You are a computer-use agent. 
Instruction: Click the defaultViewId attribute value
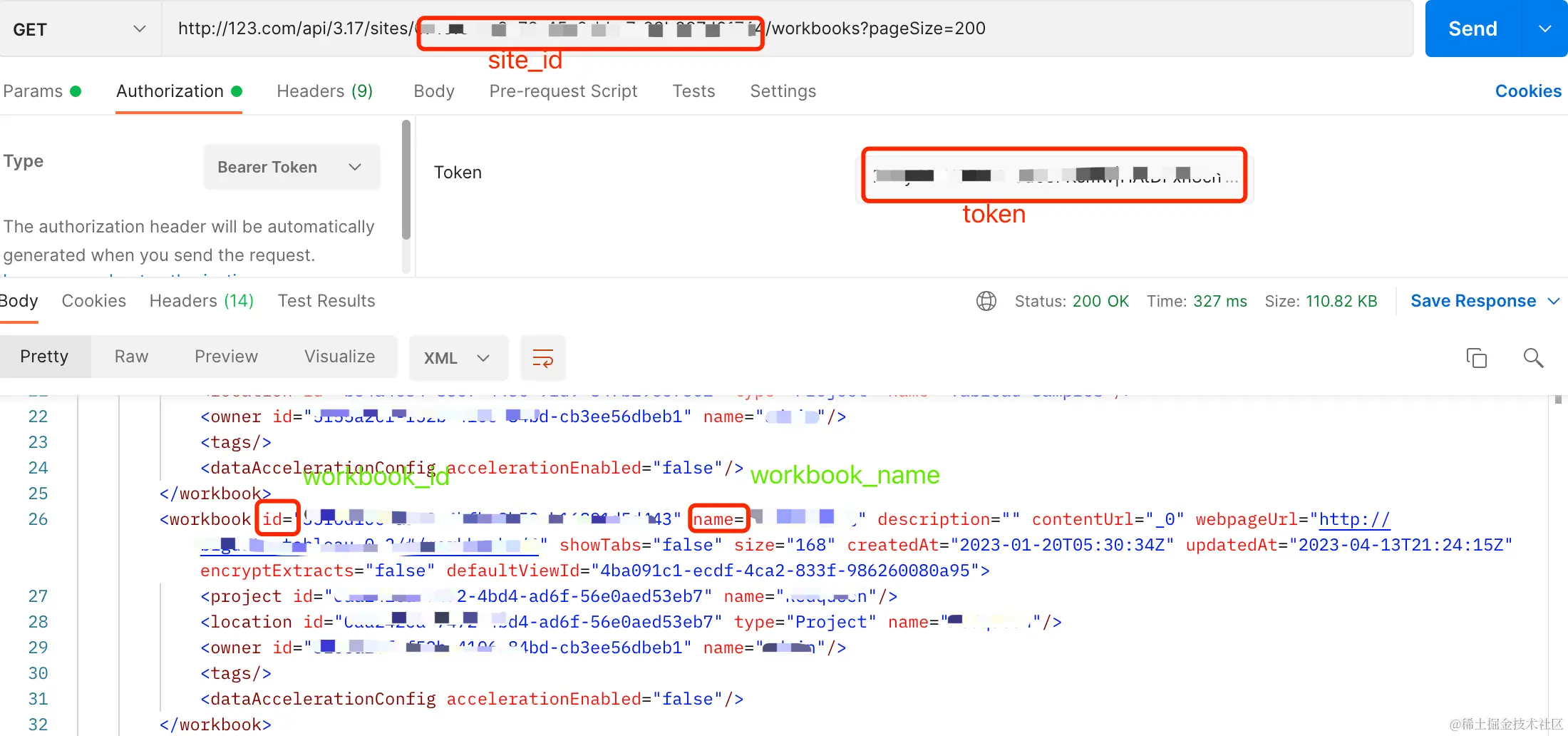[x=785, y=571]
